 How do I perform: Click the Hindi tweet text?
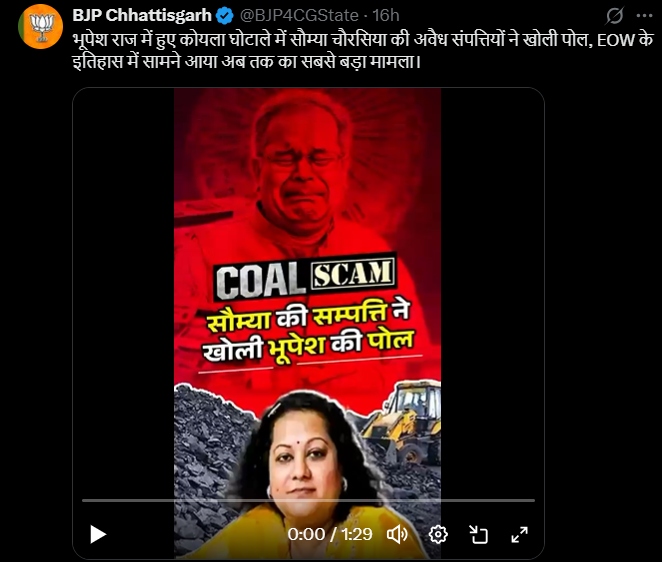[363, 51]
